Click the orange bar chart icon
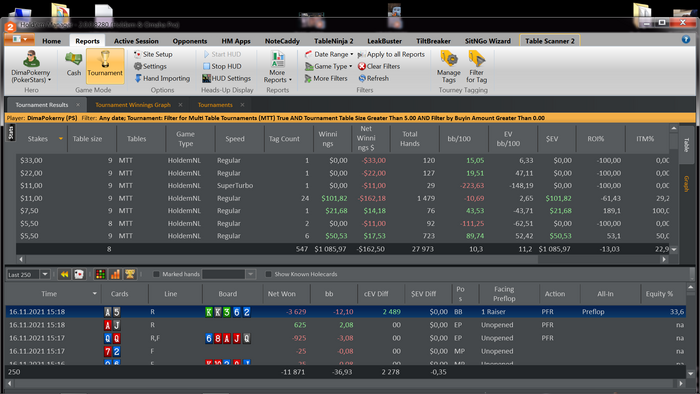Screen dimensions: 700x394 (x=115, y=274)
